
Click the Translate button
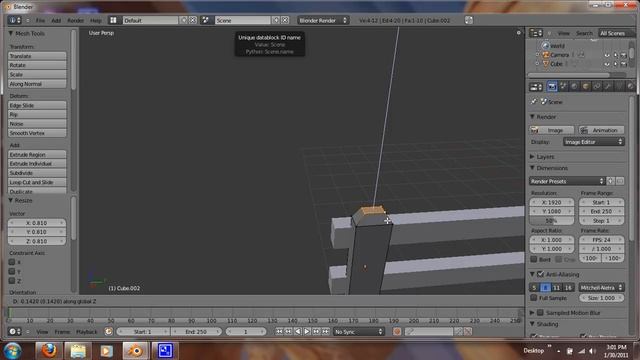pyautogui.click(x=37, y=56)
